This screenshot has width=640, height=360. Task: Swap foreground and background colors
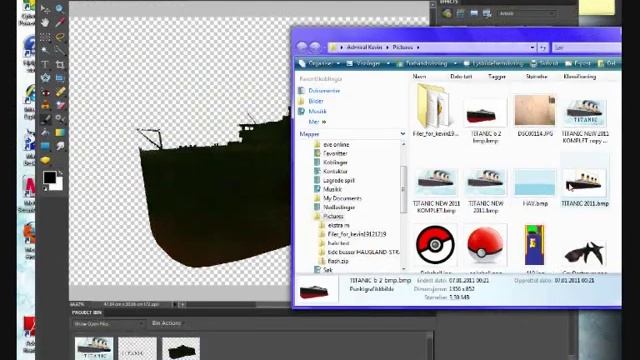click(60, 173)
